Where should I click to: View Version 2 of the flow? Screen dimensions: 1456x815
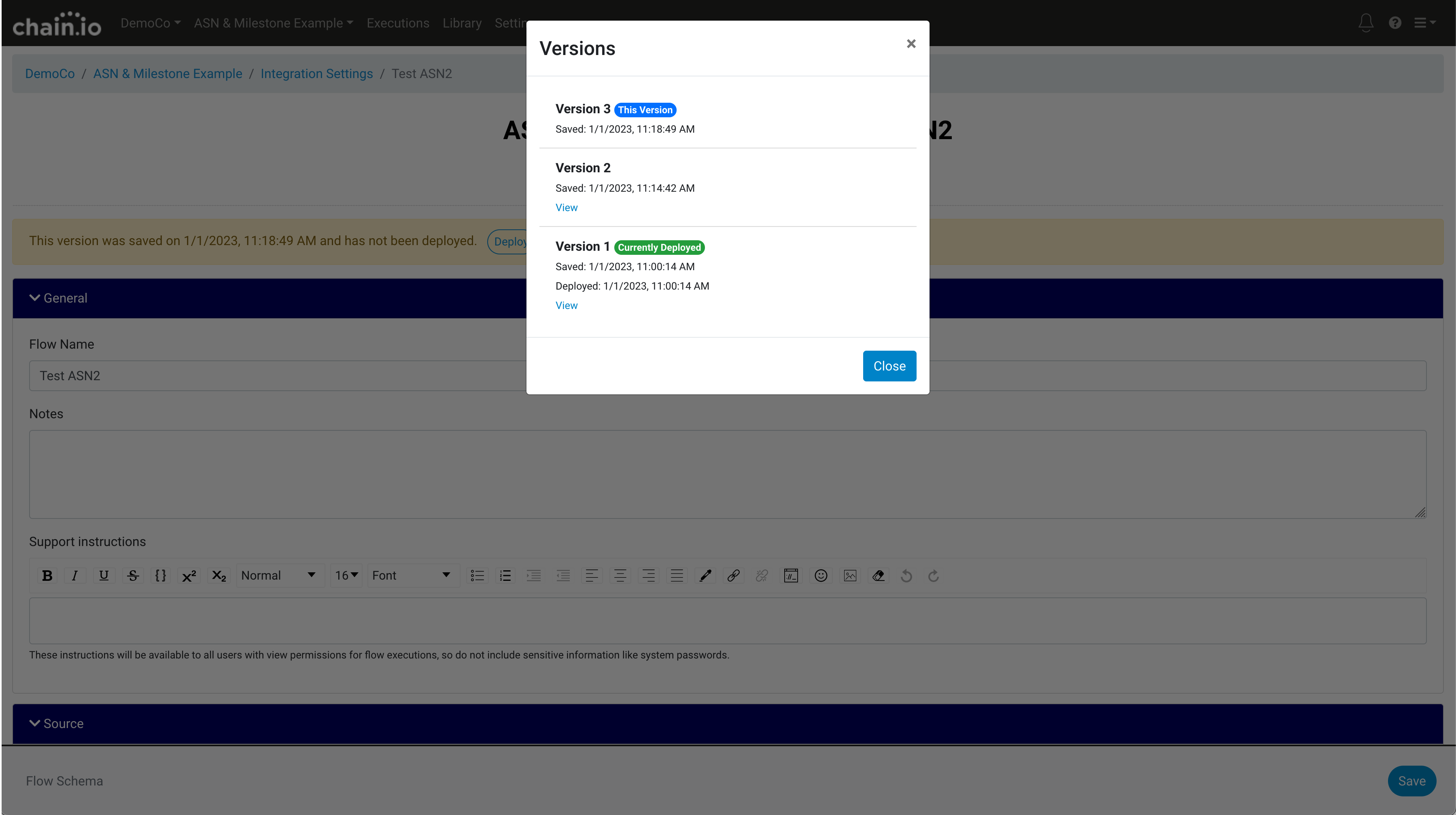tap(566, 208)
